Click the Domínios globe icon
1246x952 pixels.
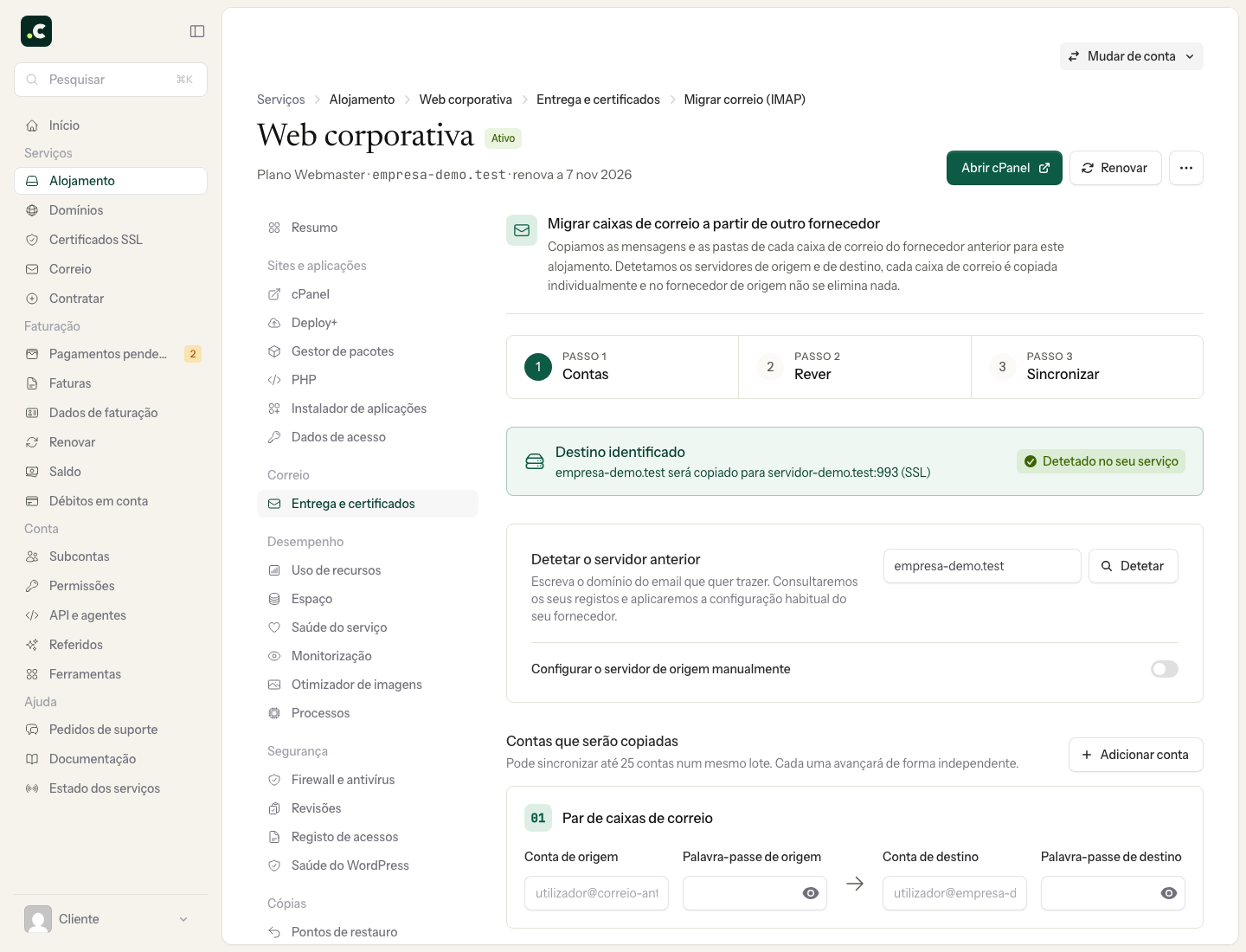click(32, 210)
